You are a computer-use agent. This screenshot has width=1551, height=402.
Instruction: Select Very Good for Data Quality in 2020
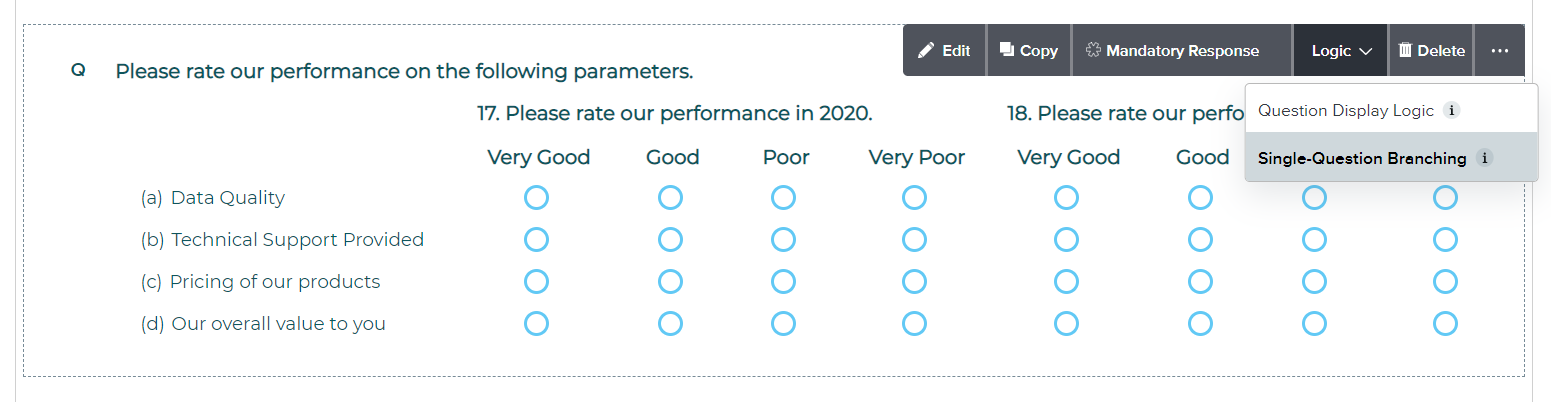(537, 198)
